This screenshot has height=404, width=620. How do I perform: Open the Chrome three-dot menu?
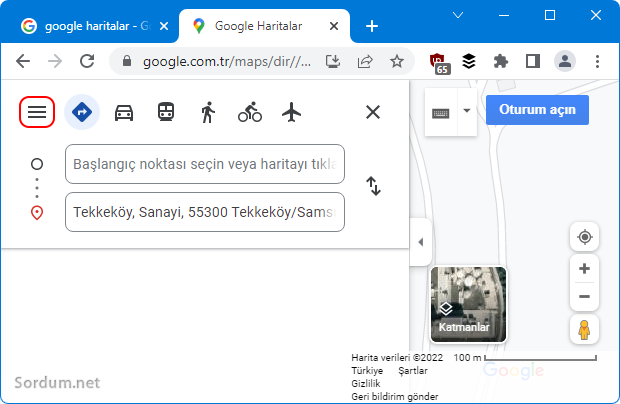597,61
